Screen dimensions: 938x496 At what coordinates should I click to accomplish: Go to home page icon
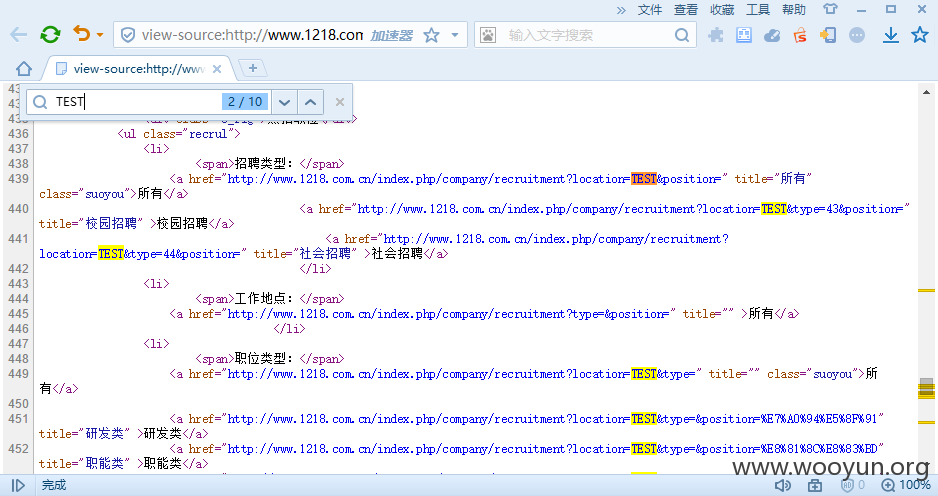24,69
